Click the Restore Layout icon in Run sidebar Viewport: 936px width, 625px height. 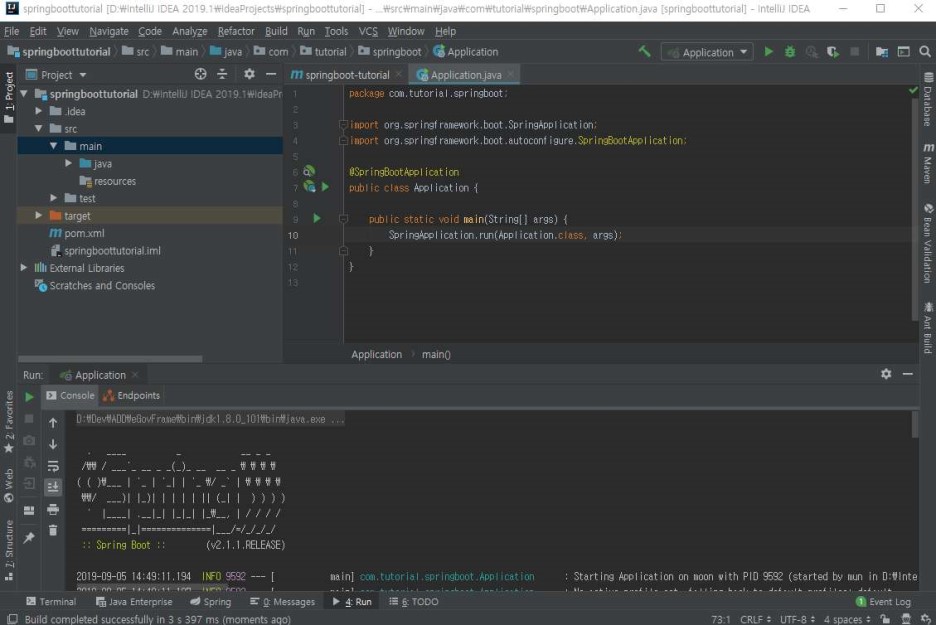pos(29,510)
